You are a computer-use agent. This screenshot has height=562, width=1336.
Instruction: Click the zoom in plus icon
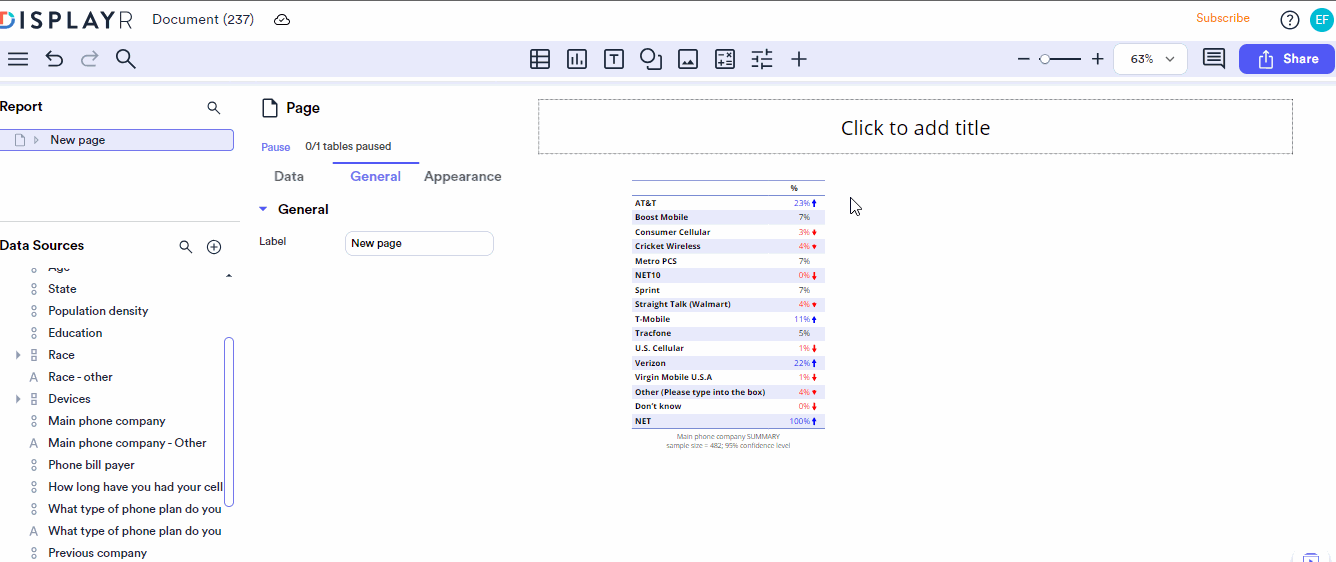pyautogui.click(x=1097, y=59)
